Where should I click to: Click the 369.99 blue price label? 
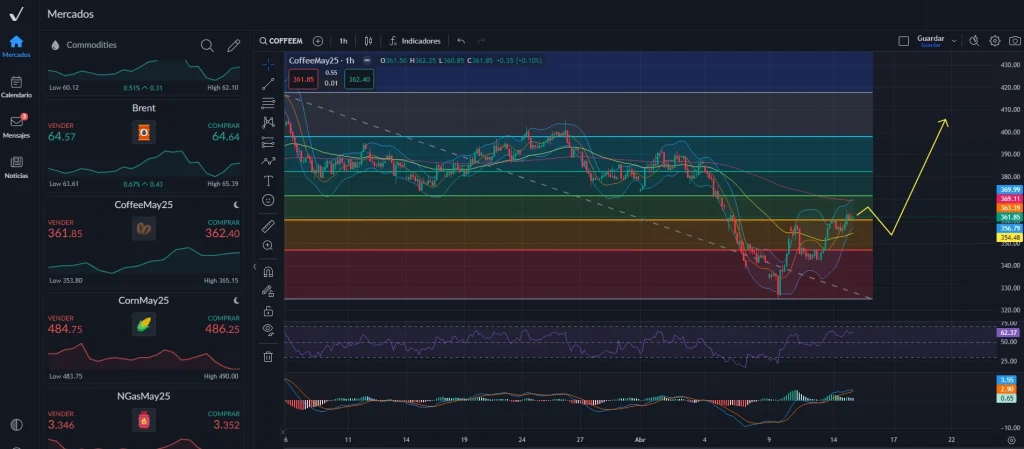1010,189
